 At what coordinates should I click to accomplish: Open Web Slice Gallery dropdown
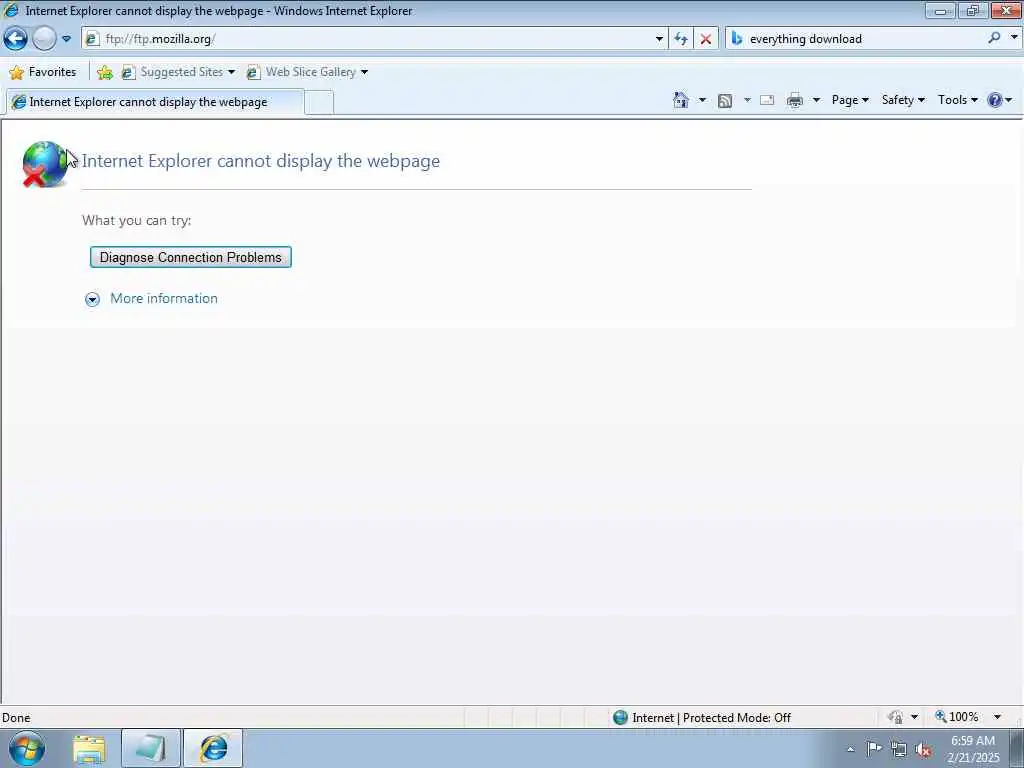tap(308, 72)
